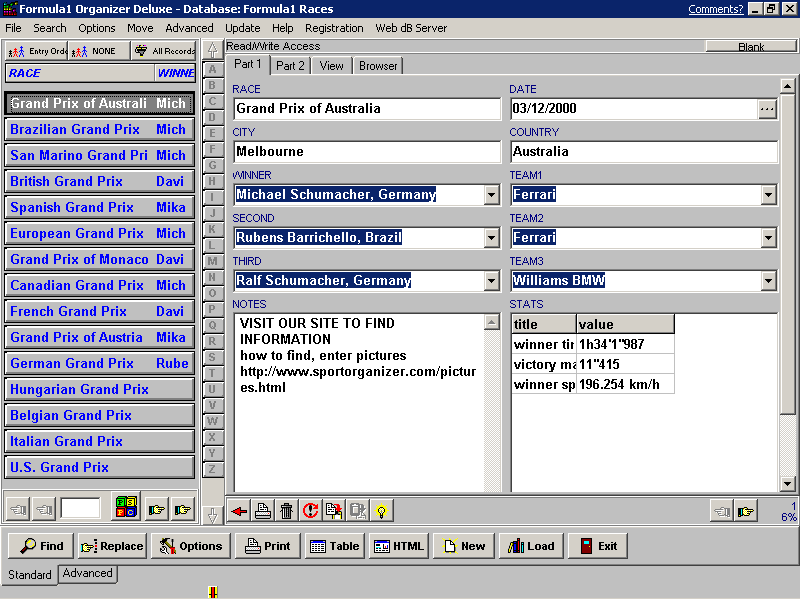Viewport: 800px width, 600px height.
Task: Click the yellow light bulb icon
Action: click(x=380, y=511)
